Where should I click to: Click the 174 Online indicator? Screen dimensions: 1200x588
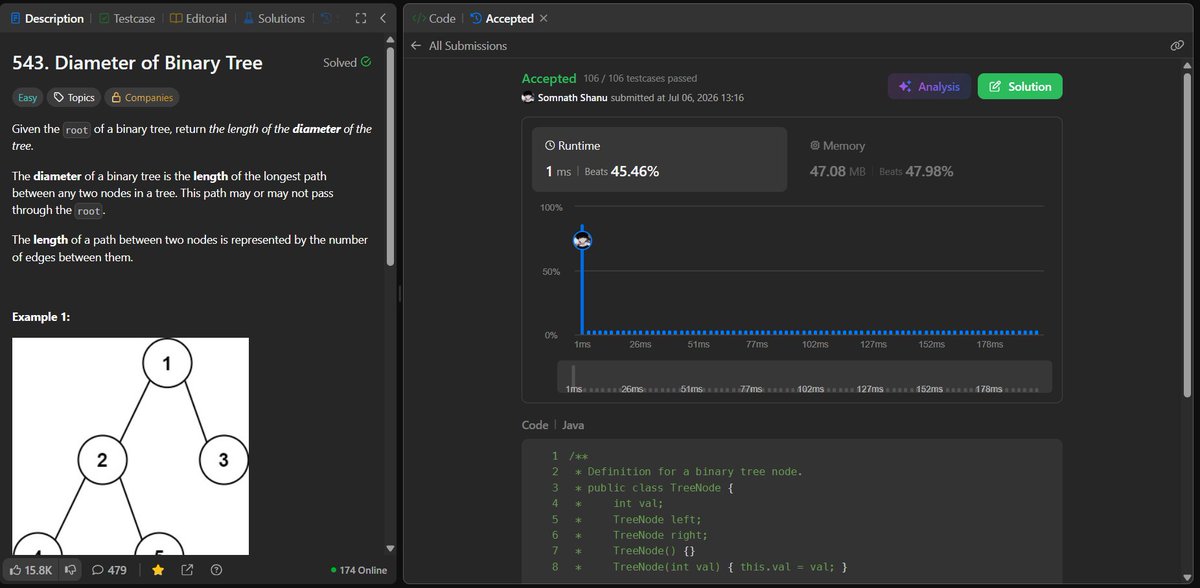point(359,570)
